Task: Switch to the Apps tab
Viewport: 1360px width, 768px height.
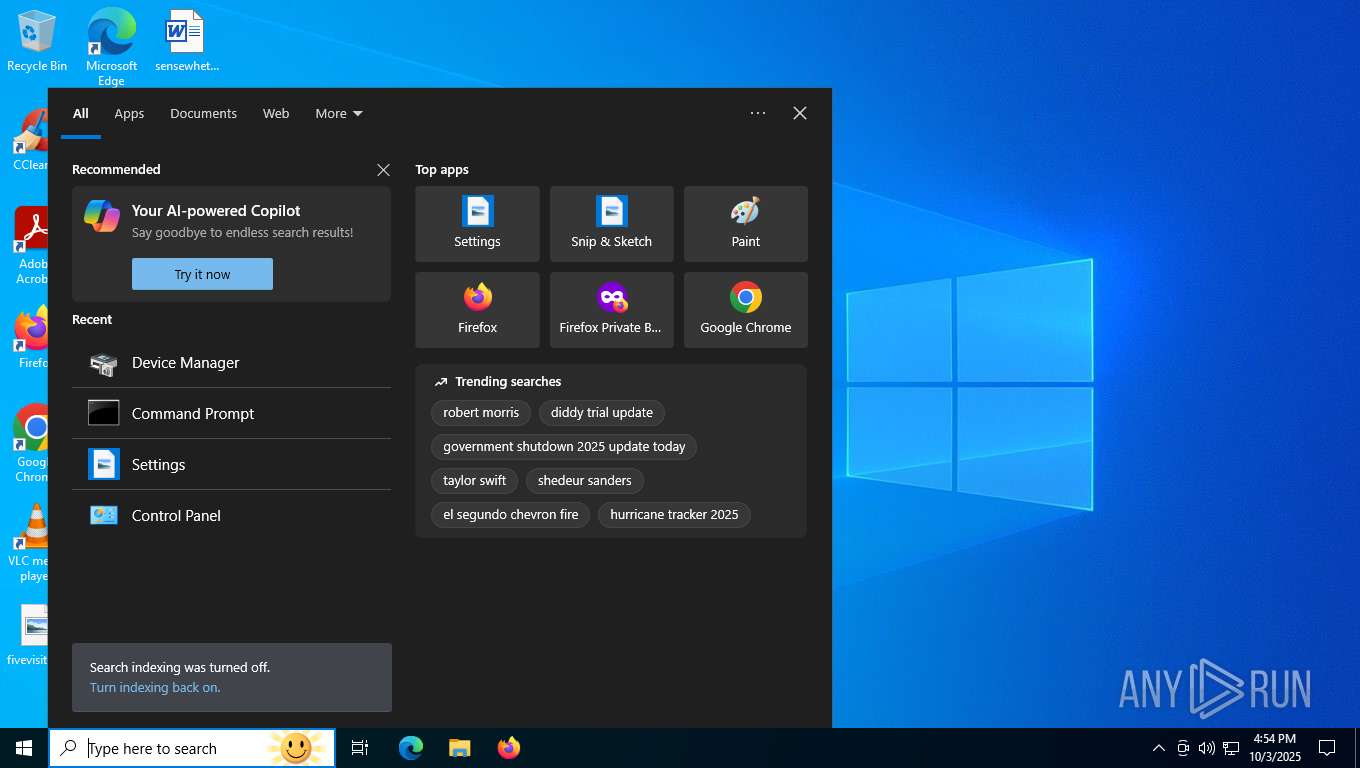Action: coord(129,113)
